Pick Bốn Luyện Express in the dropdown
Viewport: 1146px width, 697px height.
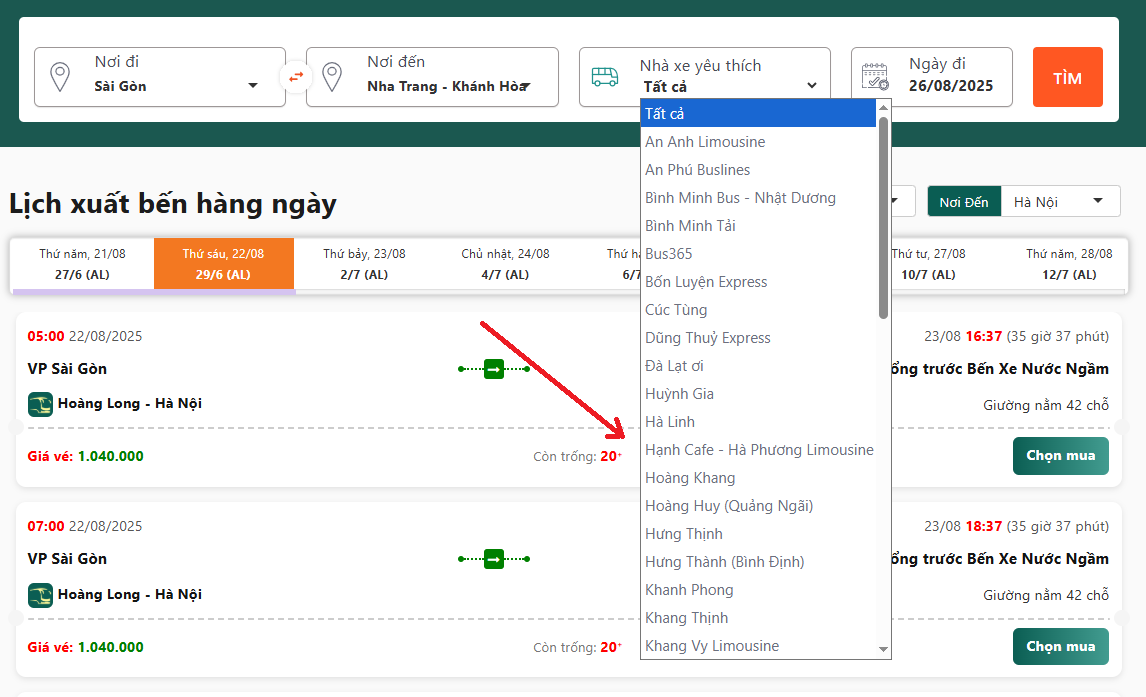click(x=758, y=282)
